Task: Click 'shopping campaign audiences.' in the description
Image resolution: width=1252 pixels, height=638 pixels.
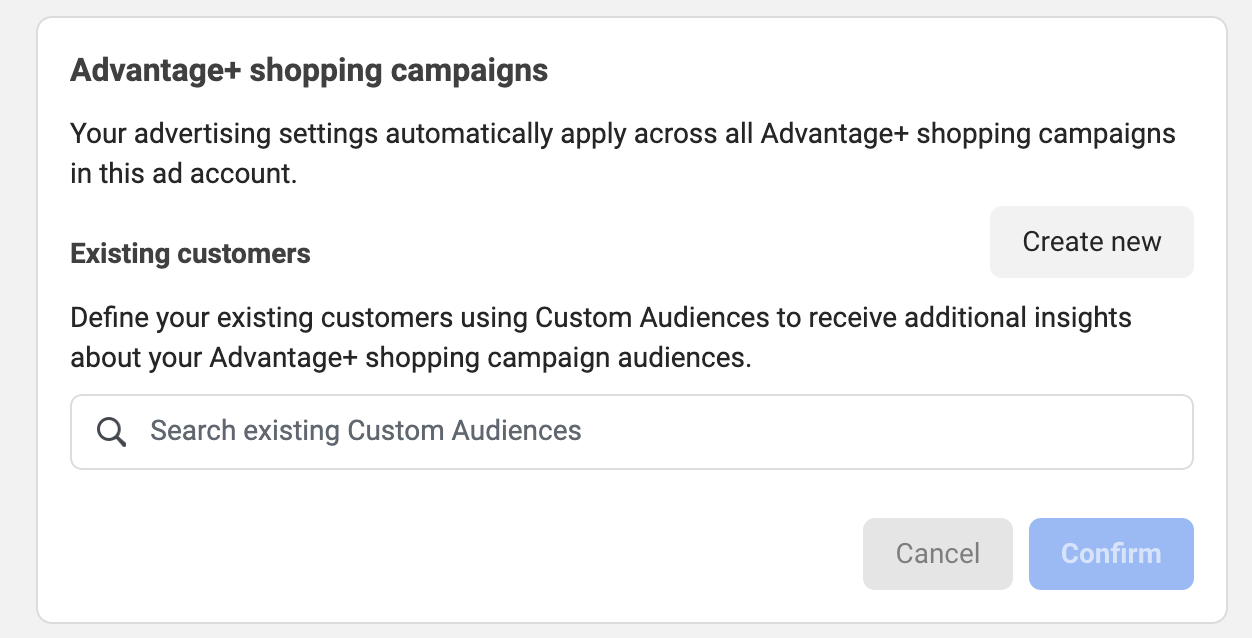Action: (558, 358)
